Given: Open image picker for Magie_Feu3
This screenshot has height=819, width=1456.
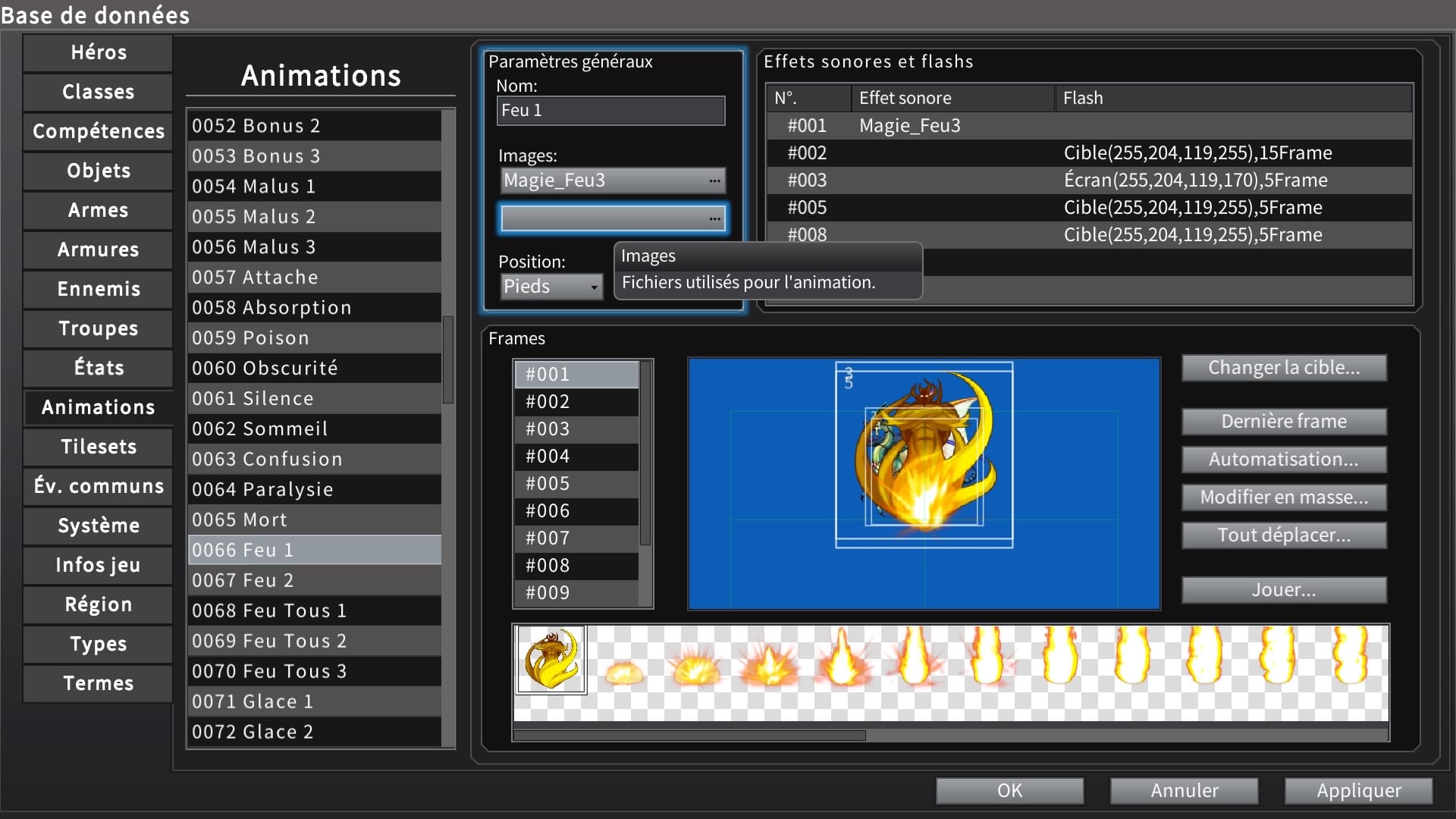Looking at the screenshot, I should point(613,180).
